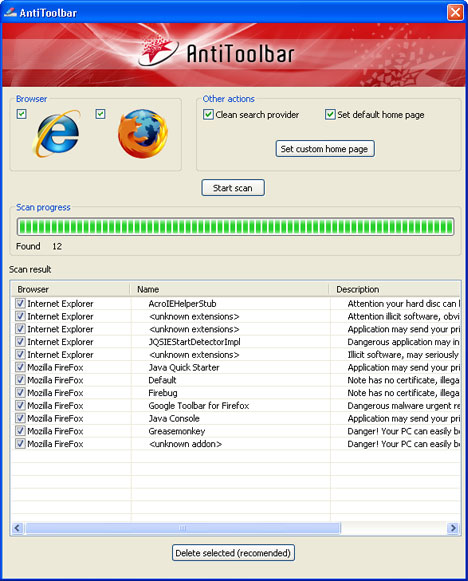Screen dimensions: 468x581
Task: Click the horizontal scrollbar thumb
Action: pyautogui.click(x=183, y=528)
